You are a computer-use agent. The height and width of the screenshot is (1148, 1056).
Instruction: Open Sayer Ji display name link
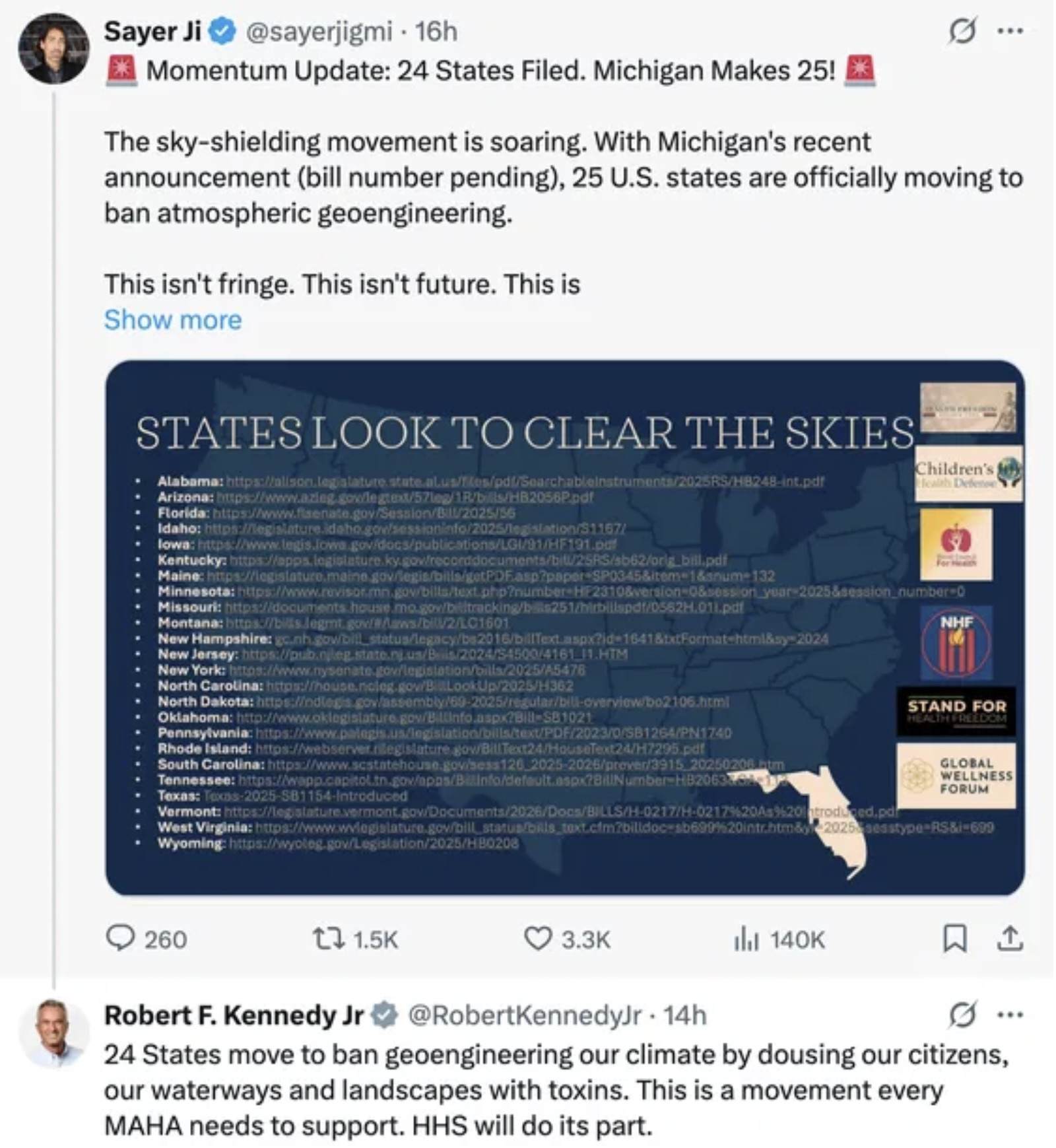[152, 31]
